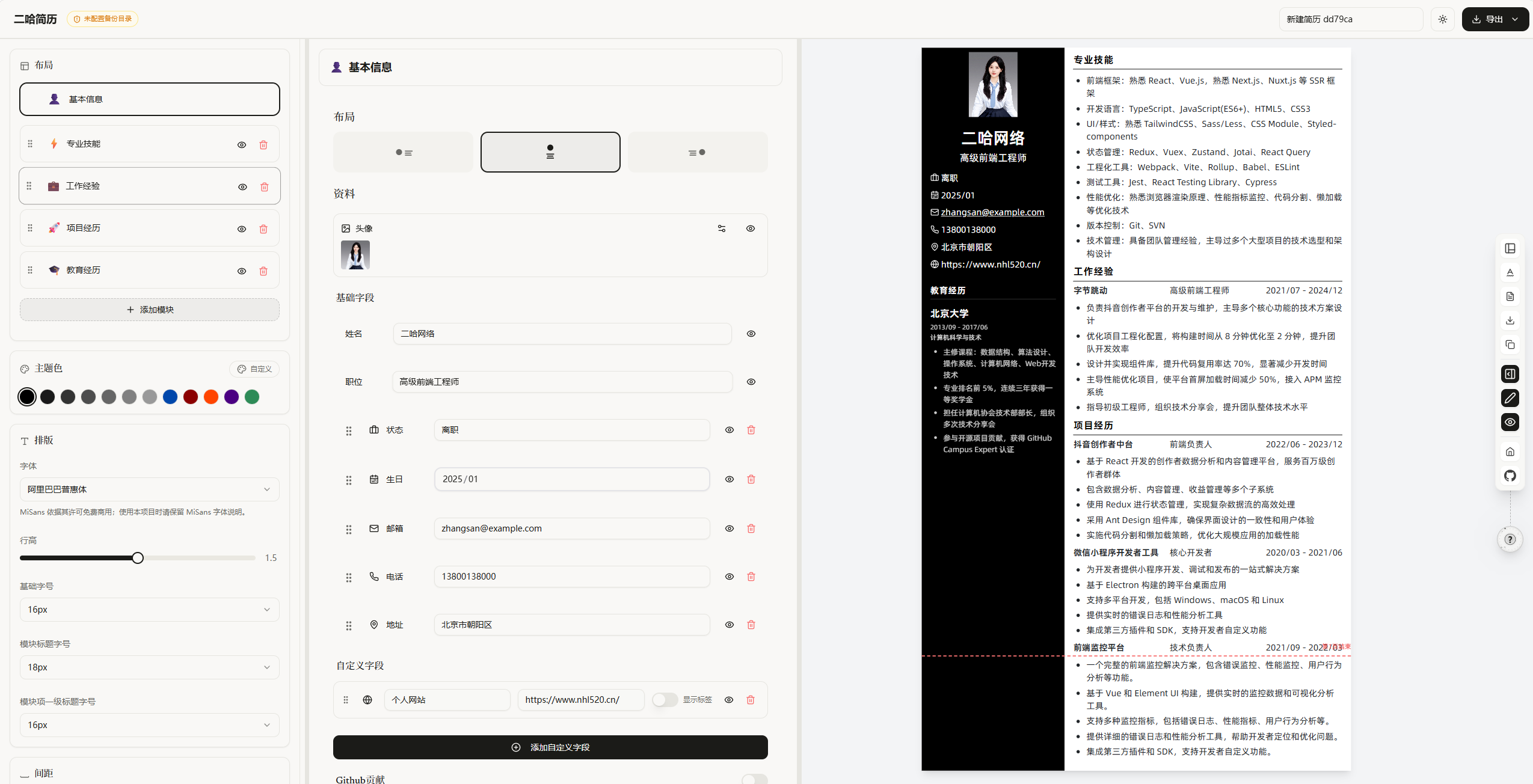Enable the 显示标签 switch

pos(665,700)
